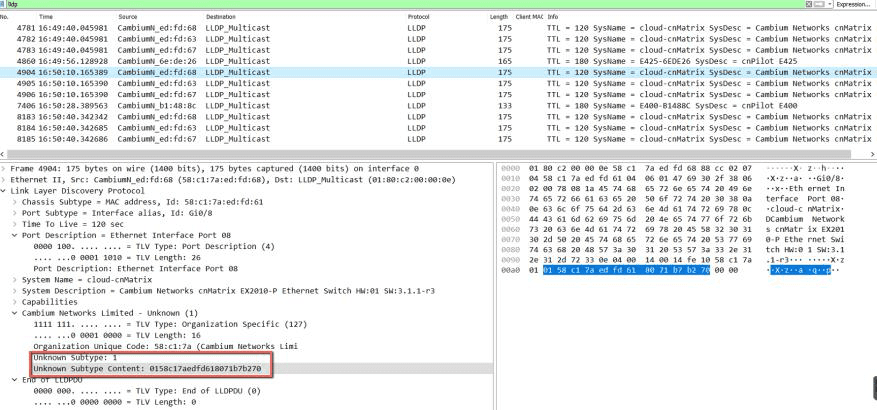Sort packets by the Protocol column header
This screenshot has width=877, height=410.
pyautogui.click(x=418, y=17)
